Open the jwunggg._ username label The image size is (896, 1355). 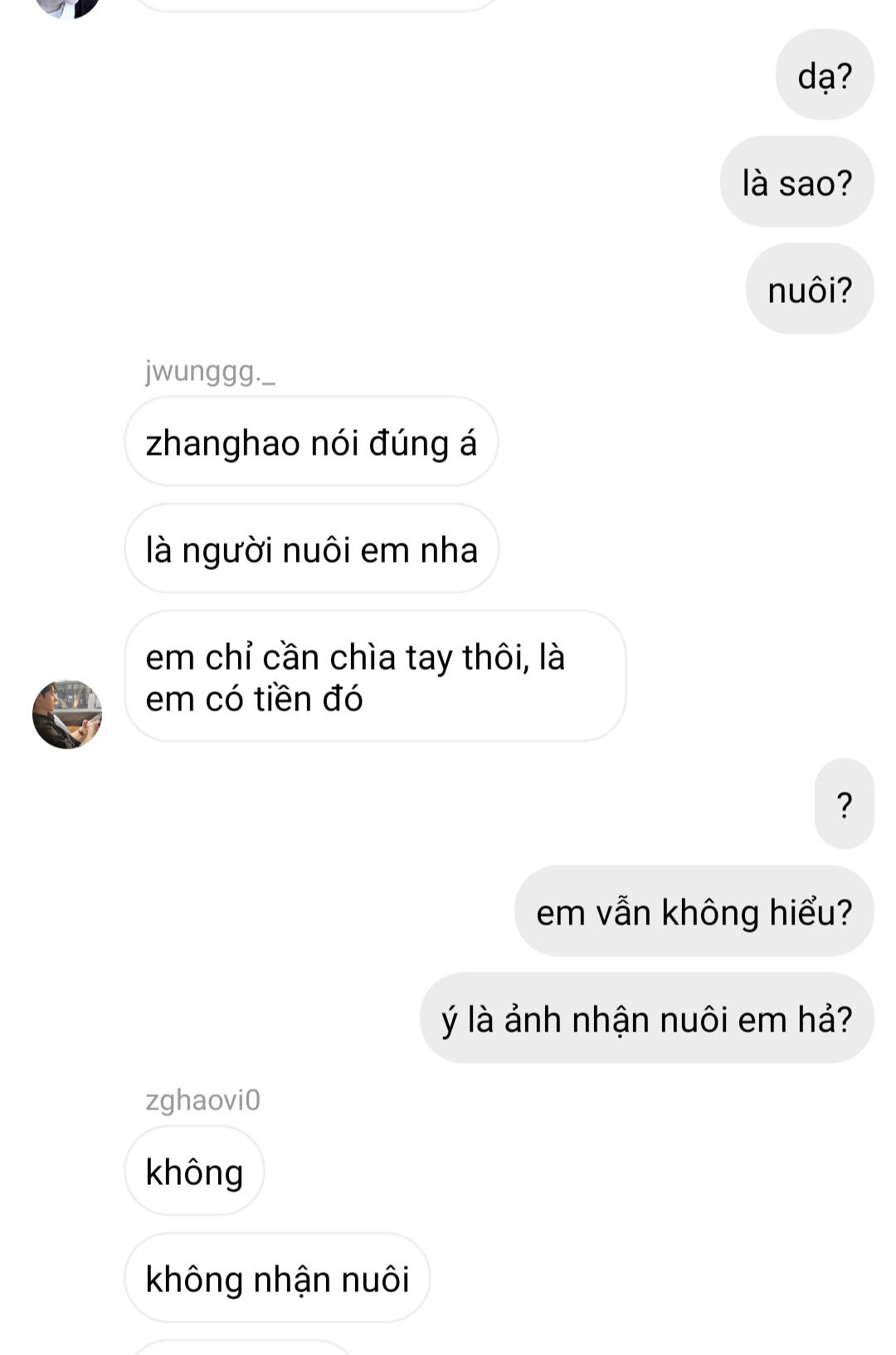pyautogui.click(x=210, y=371)
